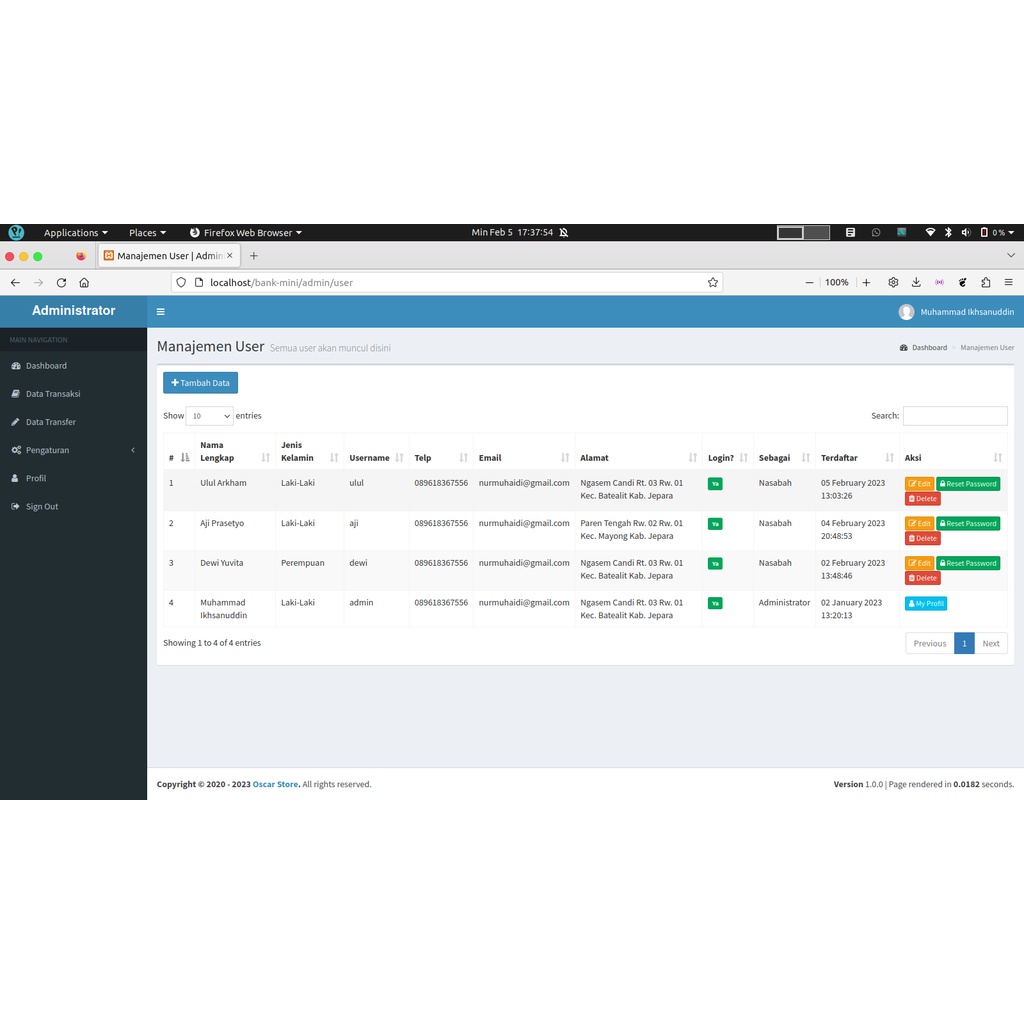Open the Applications menu in the top panel
This screenshot has height=1024, width=1024.
[x=75, y=233]
